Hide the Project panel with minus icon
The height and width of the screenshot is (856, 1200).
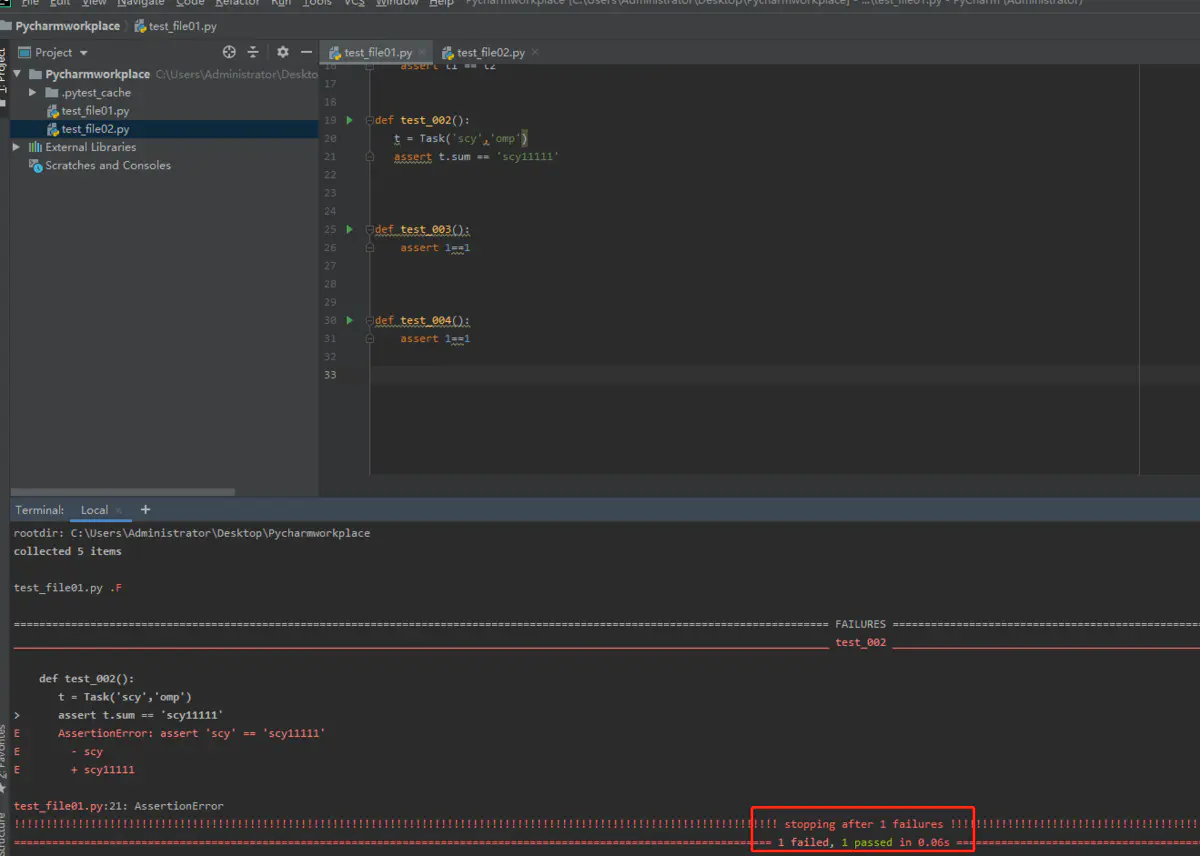click(305, 52)
